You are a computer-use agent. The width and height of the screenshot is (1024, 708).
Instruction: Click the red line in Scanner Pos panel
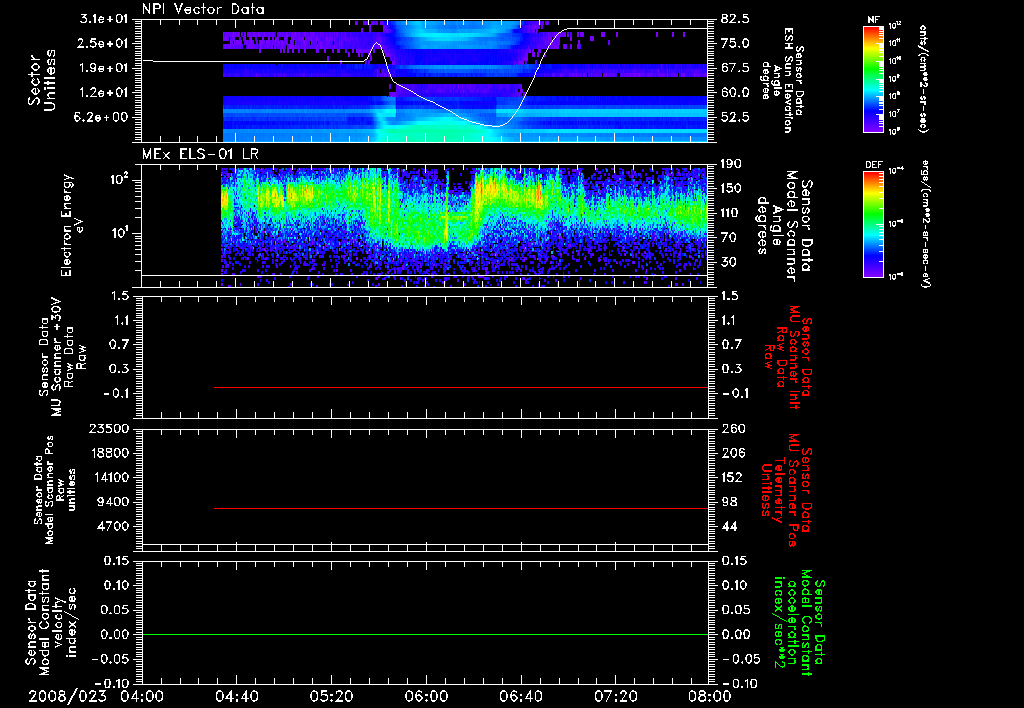tap(461, 508)
